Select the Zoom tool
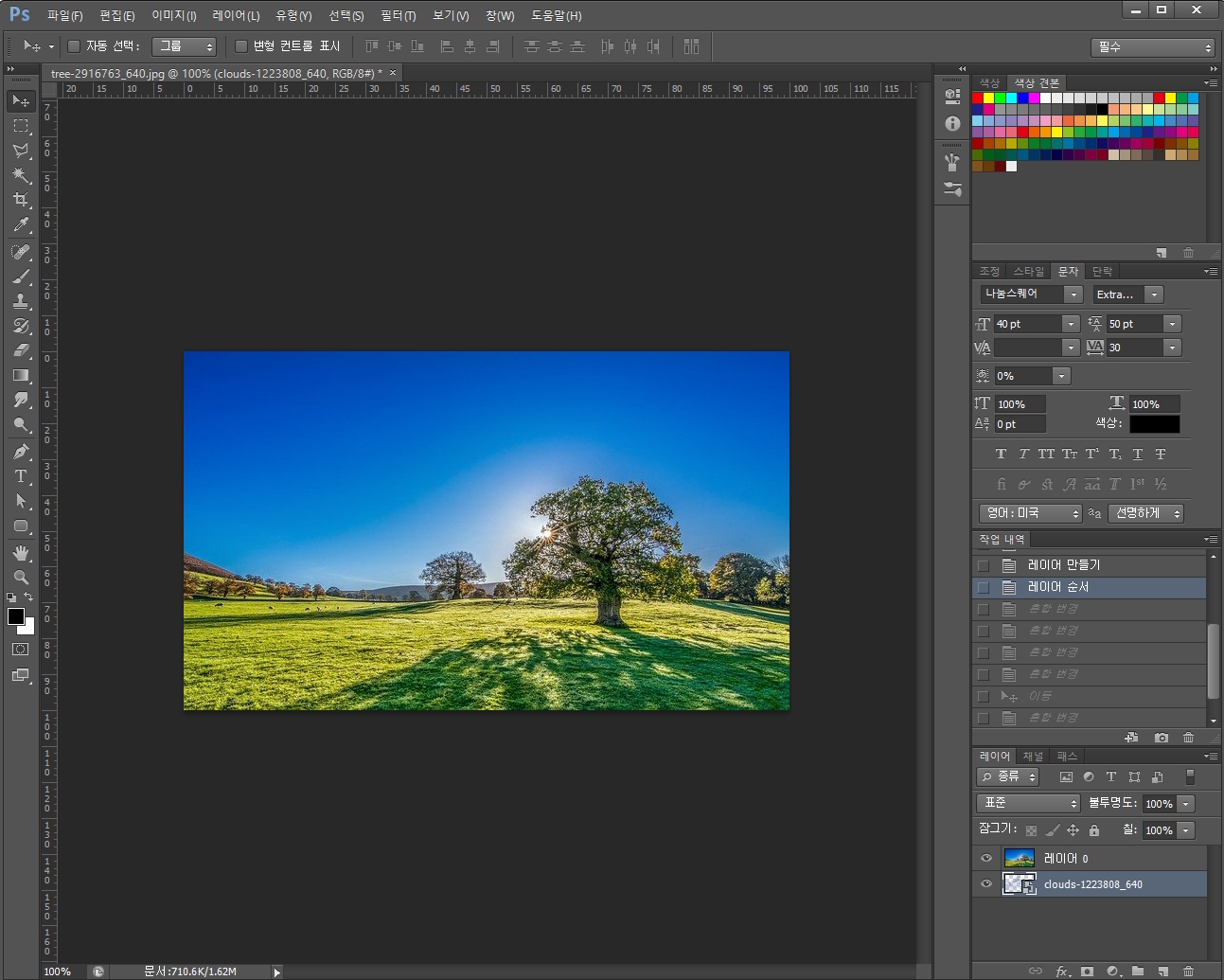1224x980 pixels. click(x=21, y=578)
